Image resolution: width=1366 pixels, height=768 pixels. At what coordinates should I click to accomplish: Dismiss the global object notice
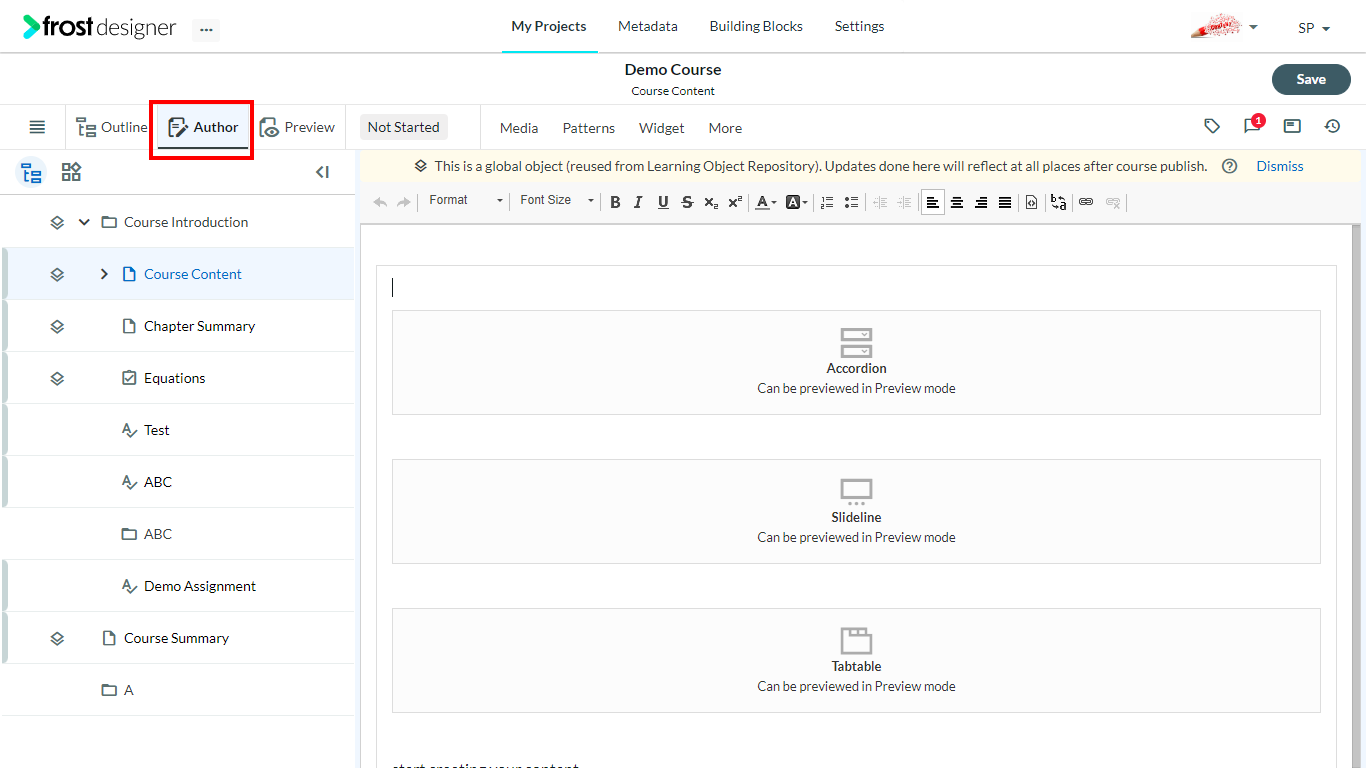(1280, 166)
